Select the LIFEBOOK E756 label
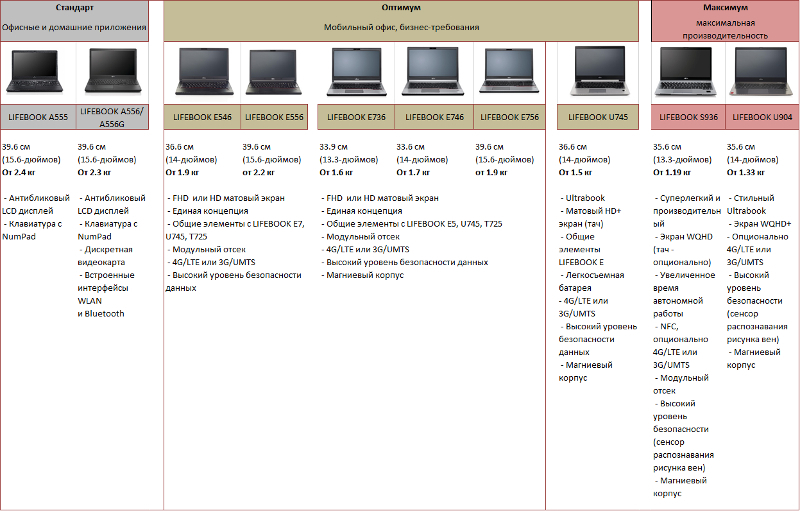This screenshot has height=511, width=800. point(509,117)
